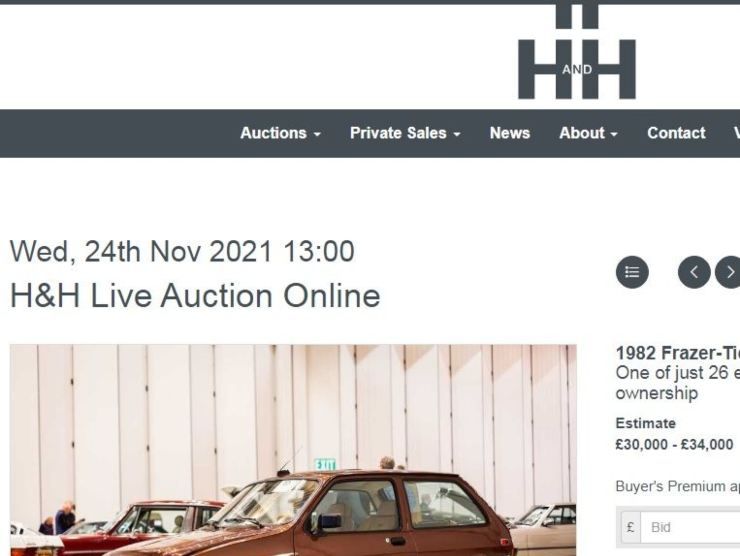This screenshot has height=556, width=740.
Task: Expand the Auctions dropdown menu
Action: 280,133
